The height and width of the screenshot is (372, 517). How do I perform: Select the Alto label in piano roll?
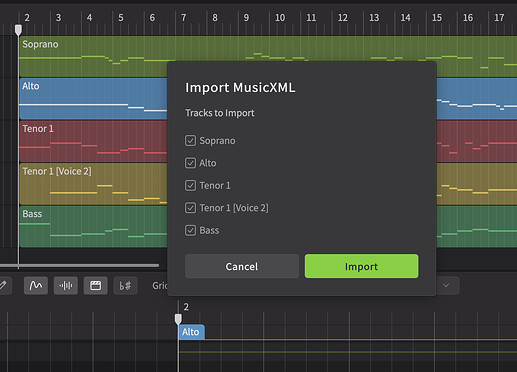point(191,332)
